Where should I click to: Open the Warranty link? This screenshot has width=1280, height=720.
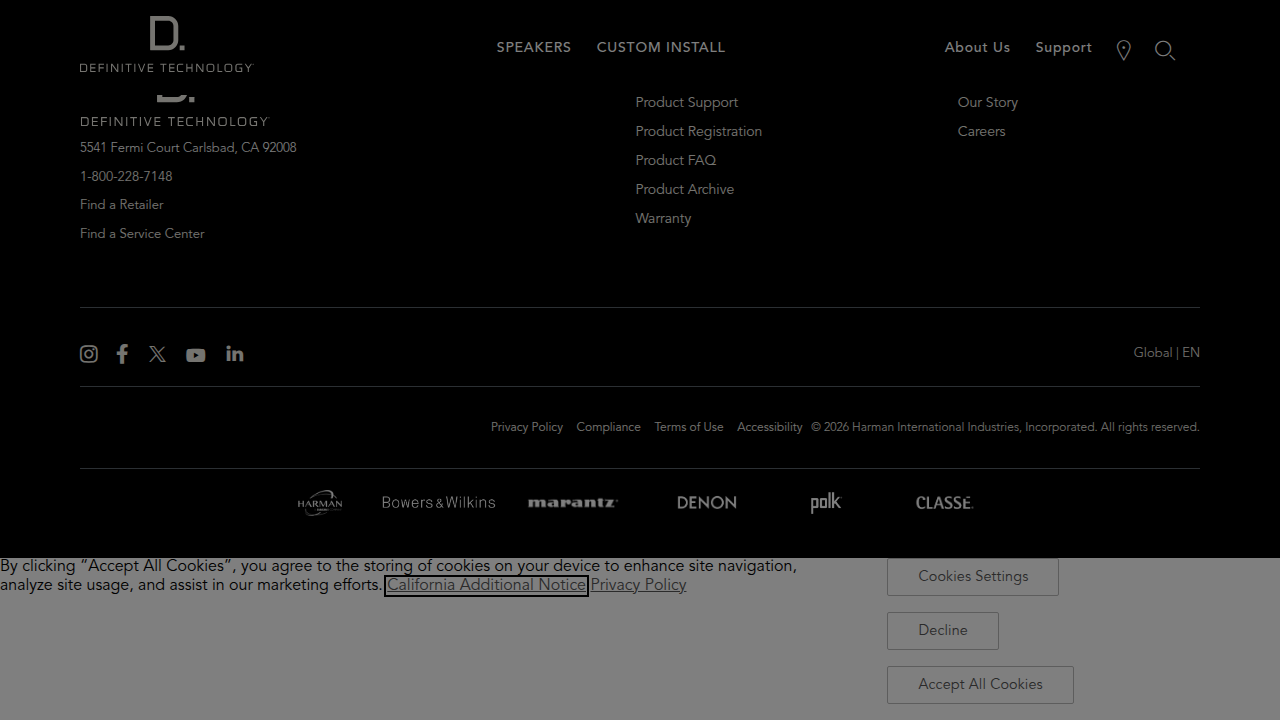coord(663,219)
